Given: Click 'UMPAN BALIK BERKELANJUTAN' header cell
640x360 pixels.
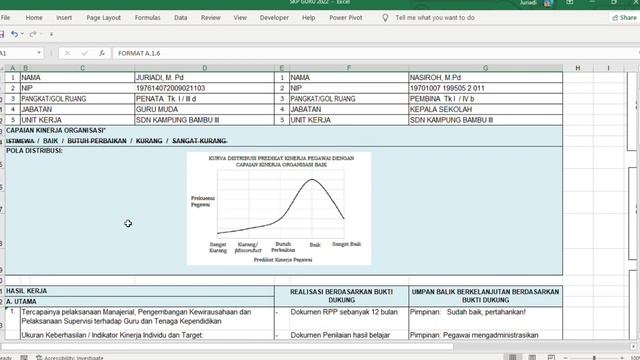Looking at the screenshot, I should pos(485,296).
